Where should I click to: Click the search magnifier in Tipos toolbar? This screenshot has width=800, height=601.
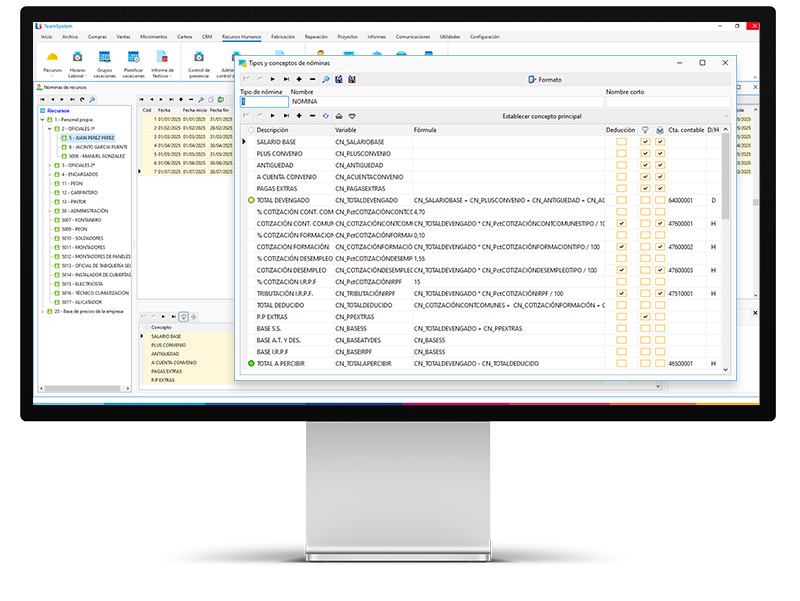(325, 79)
